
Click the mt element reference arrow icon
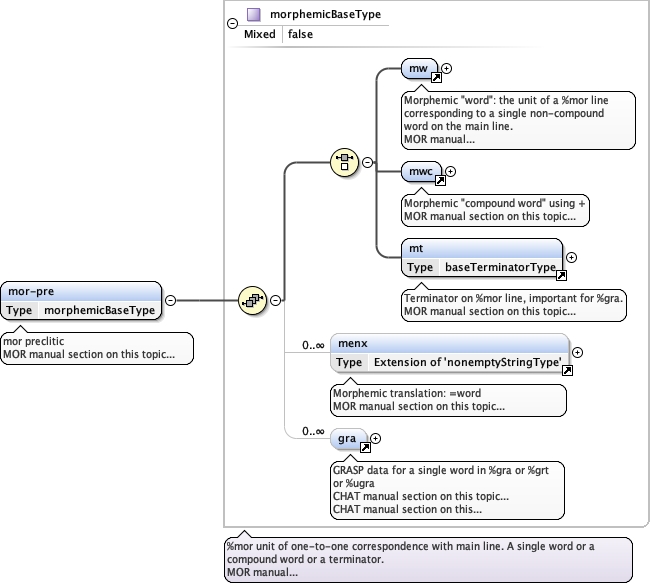click(561, 275)
